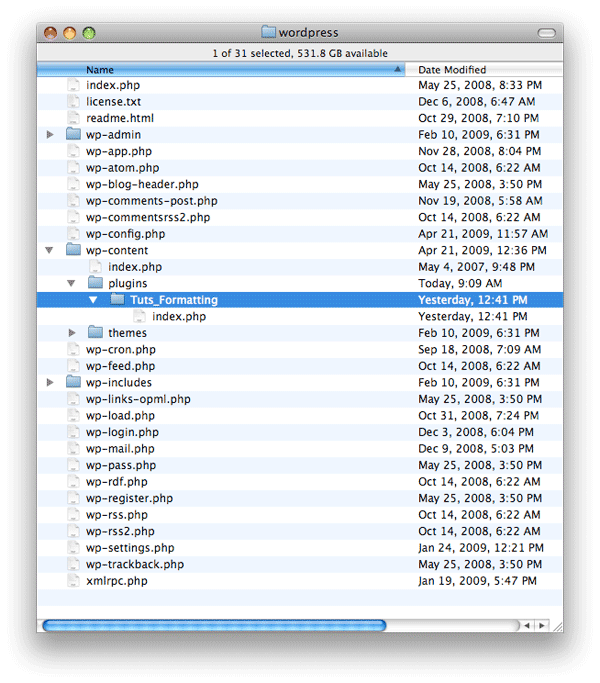Image resolution: width=600 pixels, height=683 pixels.
Task: Select the top-level index.php dated May 25, 2008, 8:33 PM
Action: [113, 85]
